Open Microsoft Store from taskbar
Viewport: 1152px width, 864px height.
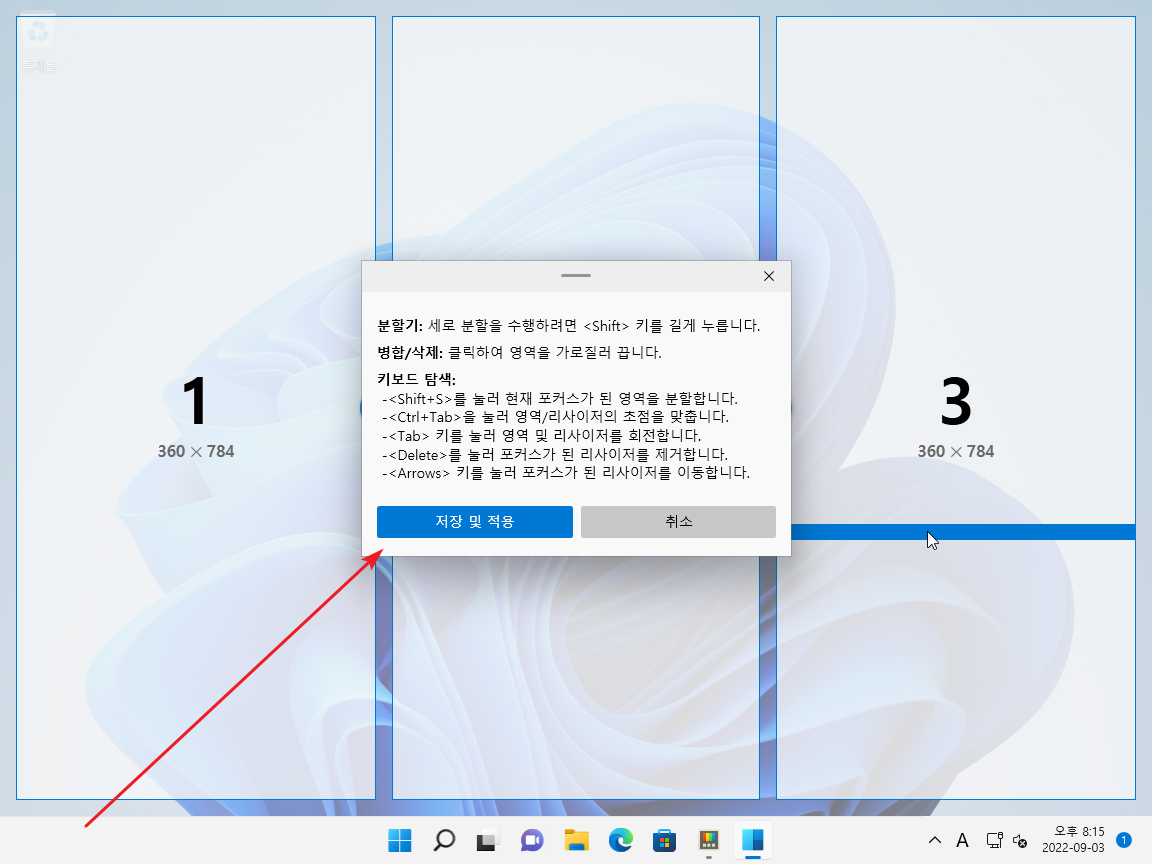(x=664, y=840)
